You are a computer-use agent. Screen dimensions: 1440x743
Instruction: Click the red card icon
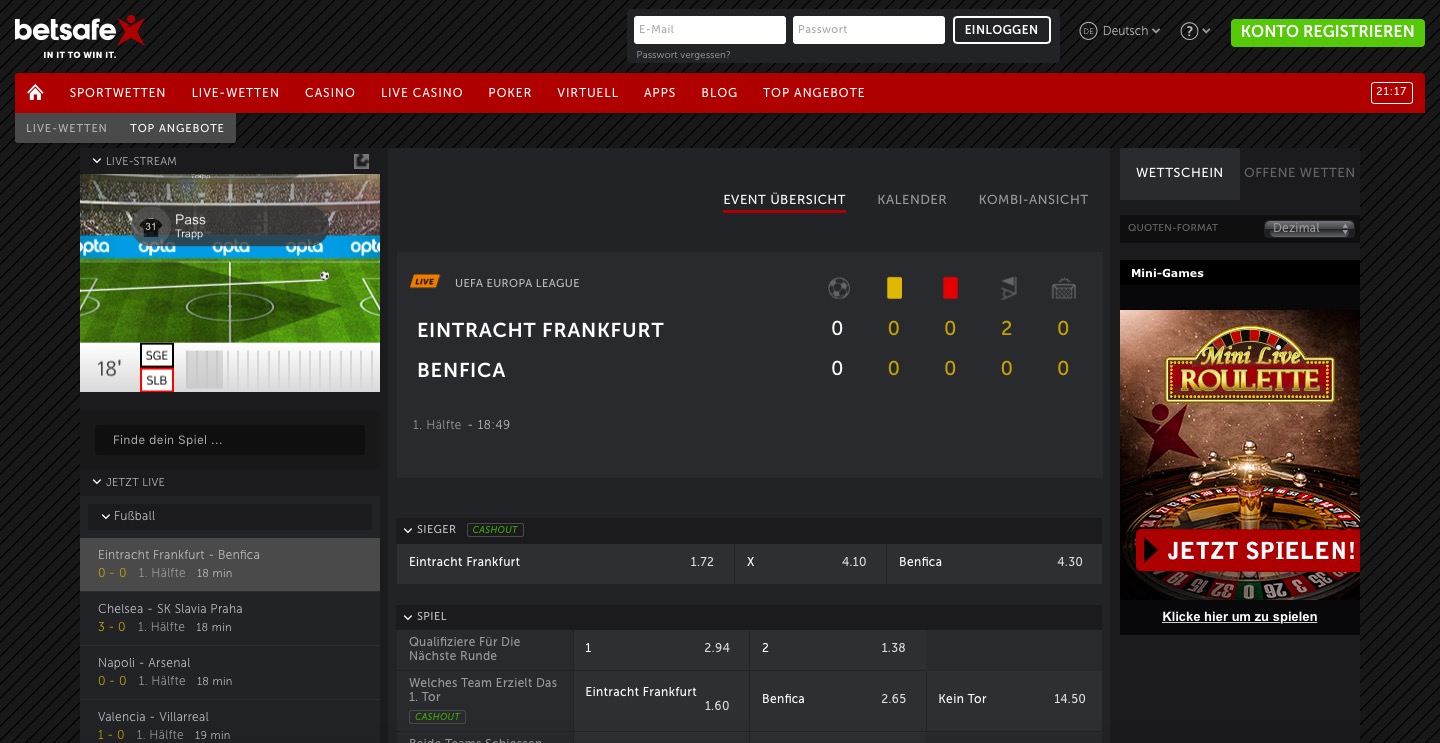950,288
